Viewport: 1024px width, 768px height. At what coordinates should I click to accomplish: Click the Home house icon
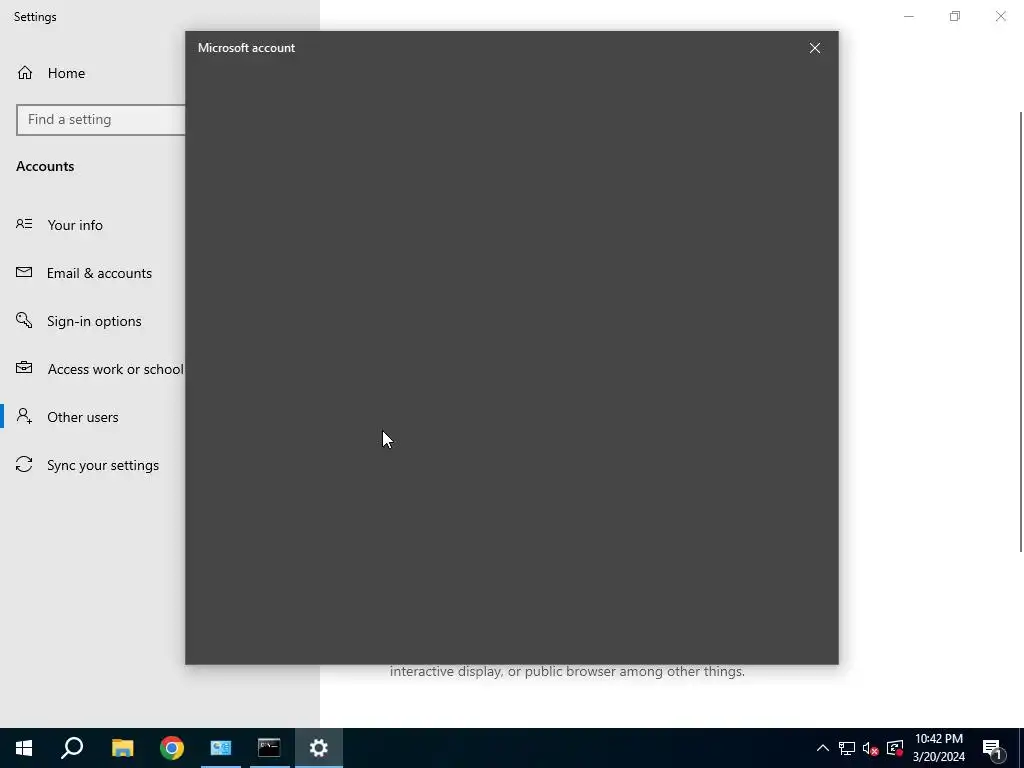25,72
